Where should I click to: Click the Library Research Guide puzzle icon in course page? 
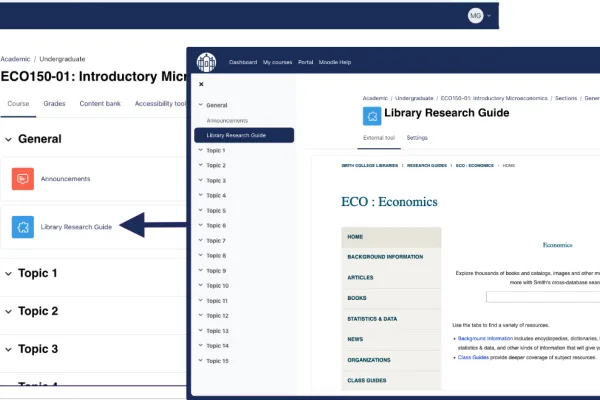click(x=23, y=227)
